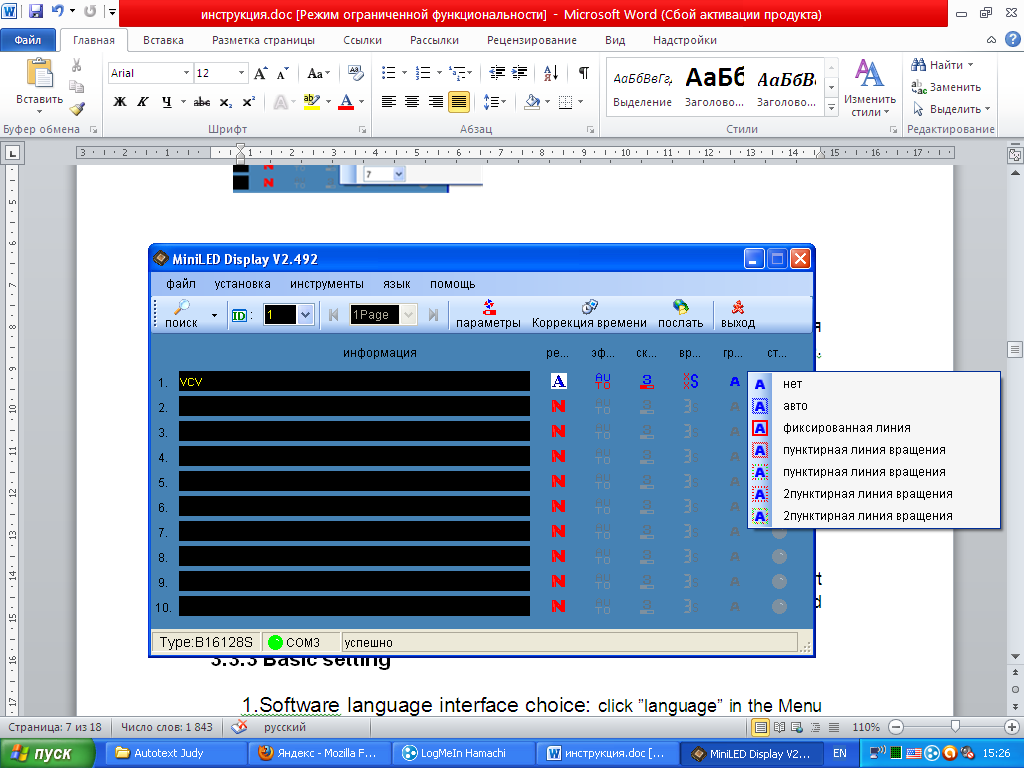Toggle Underline (Ч) formatting
Image resolution: width=1024 pixels, height=768 pixels.
[x=167, y=102]
